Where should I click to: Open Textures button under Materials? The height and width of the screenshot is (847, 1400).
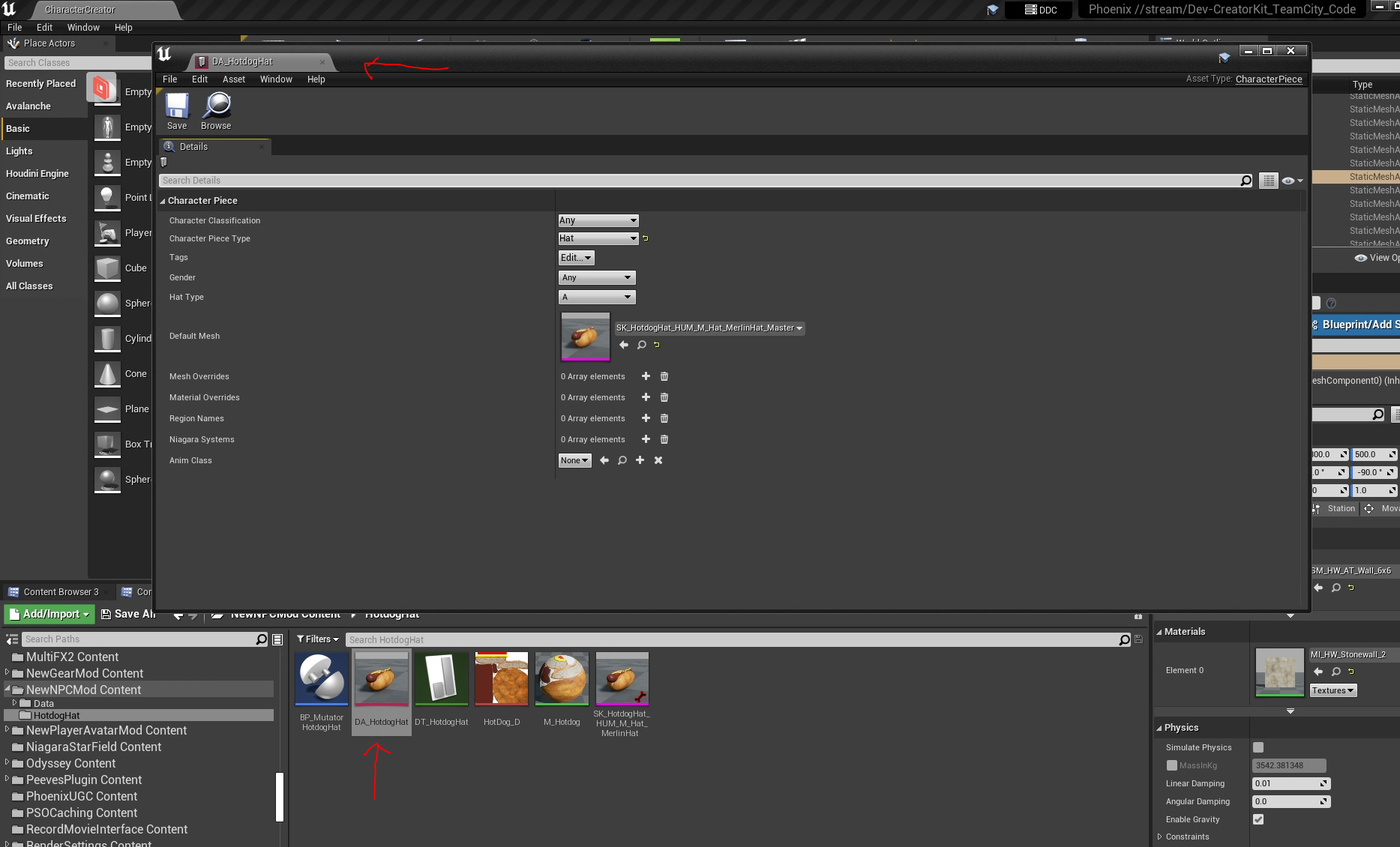tap(1333, 690)
